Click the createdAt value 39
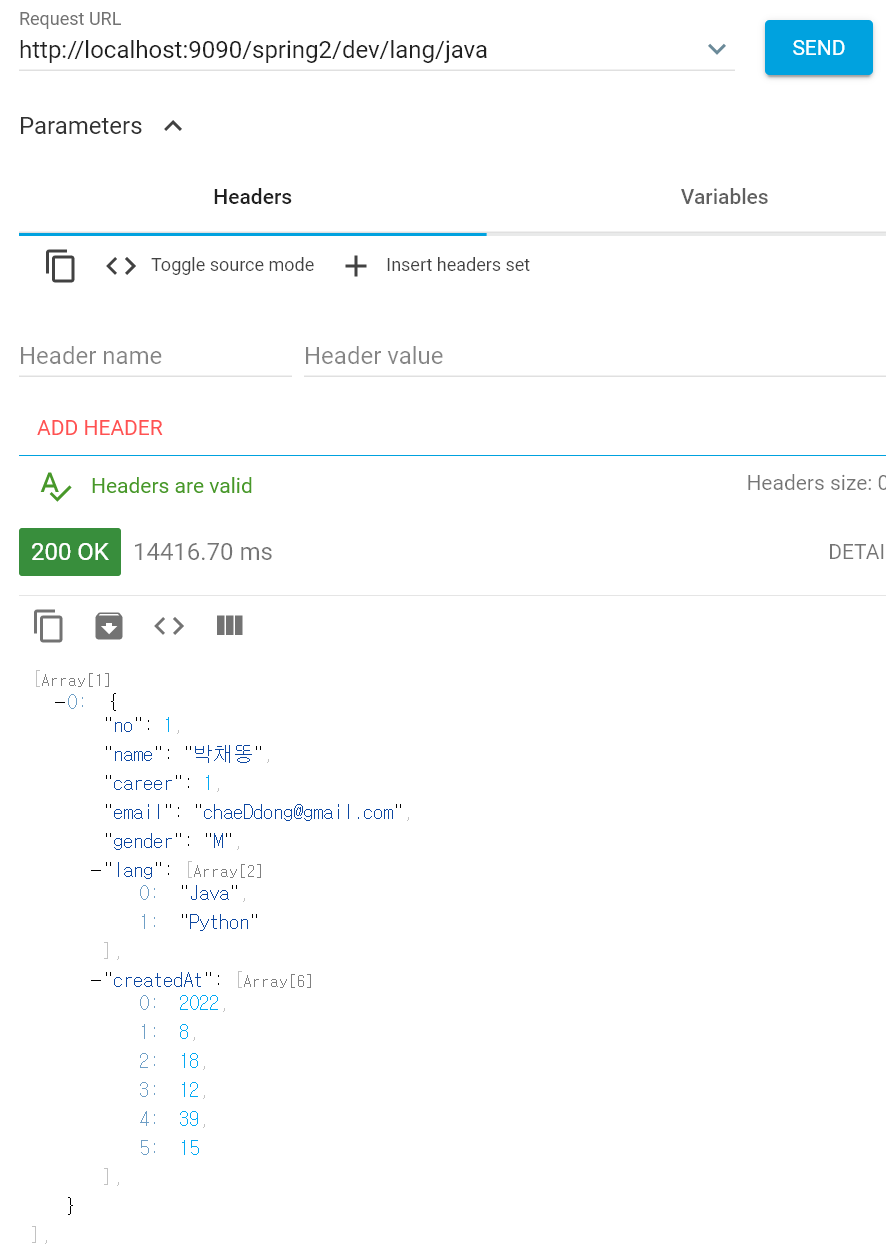Image resolution: width=886 pixels, height=1251 pixels. click(189, 1119)
